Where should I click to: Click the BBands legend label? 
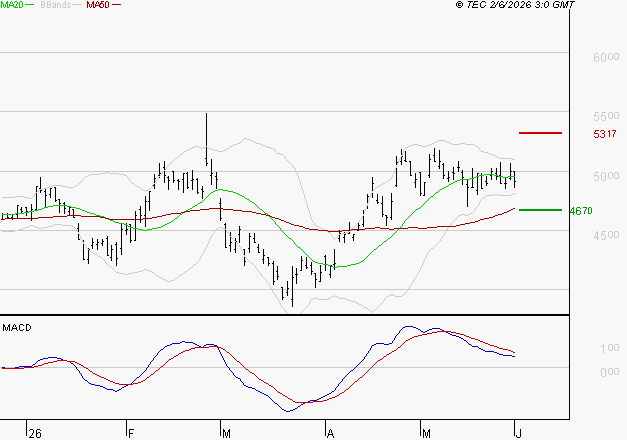(x=56, y=5)
